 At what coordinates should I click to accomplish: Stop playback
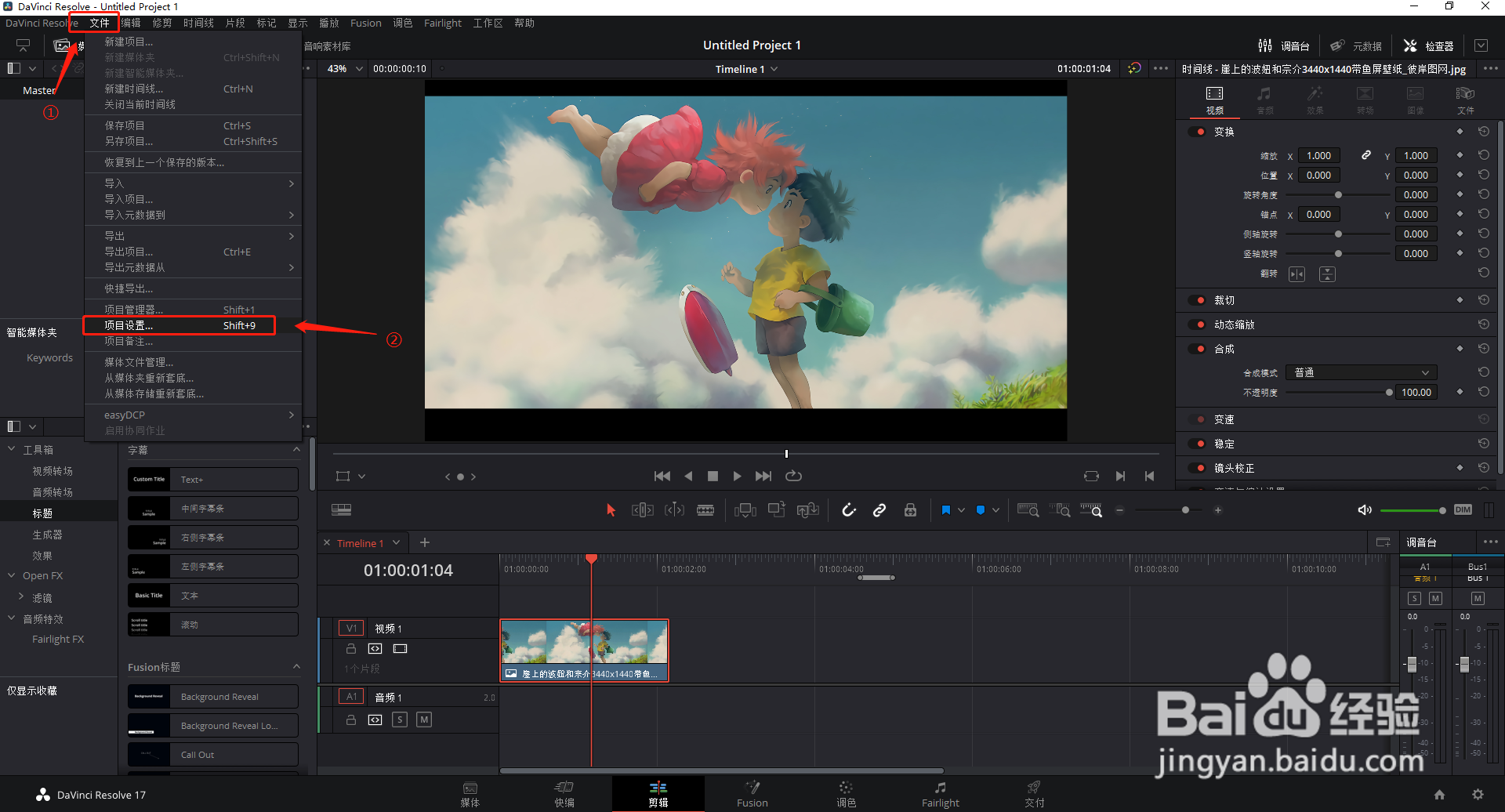click(x=713, y=476)
